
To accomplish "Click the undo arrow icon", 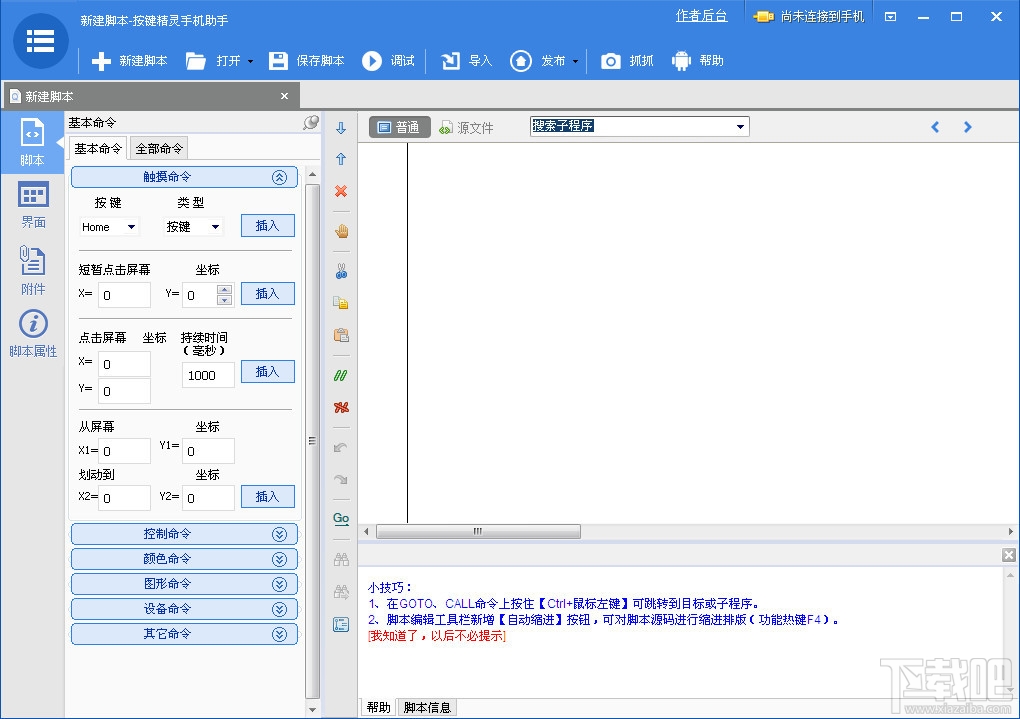I will pos(340,448).
